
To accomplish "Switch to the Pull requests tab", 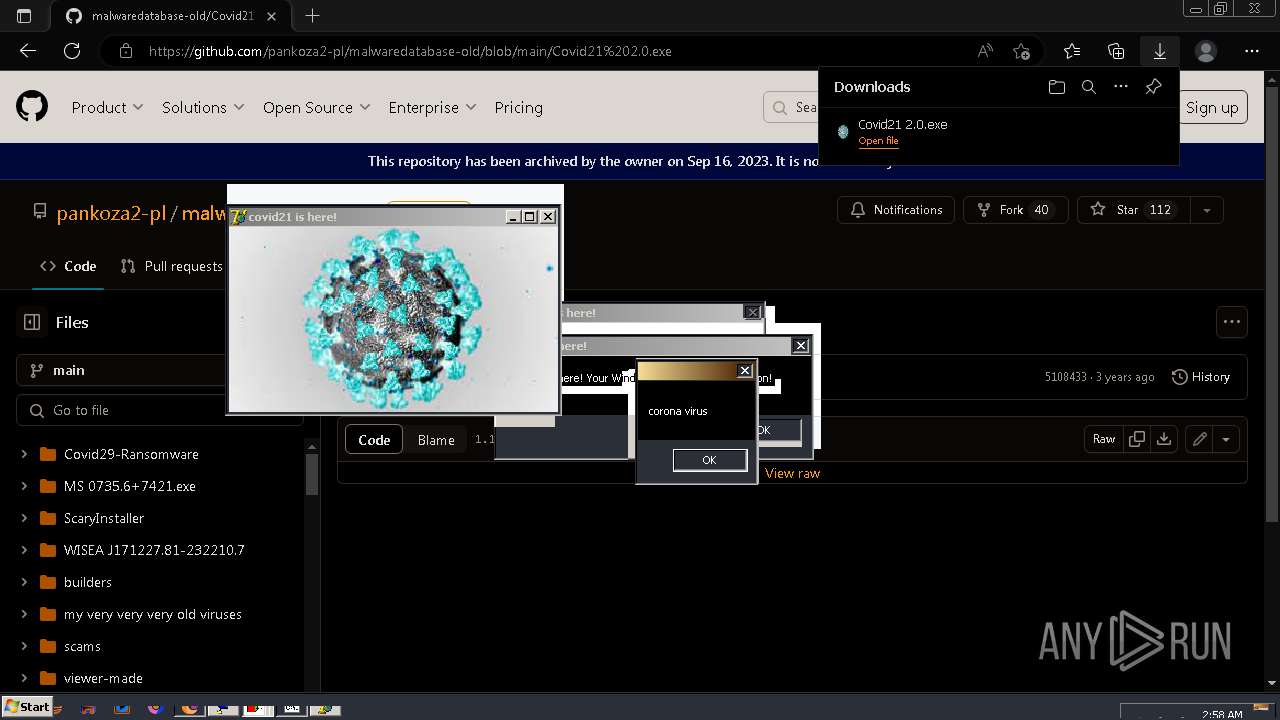I will pyautogui.click(x=171, y=266).
